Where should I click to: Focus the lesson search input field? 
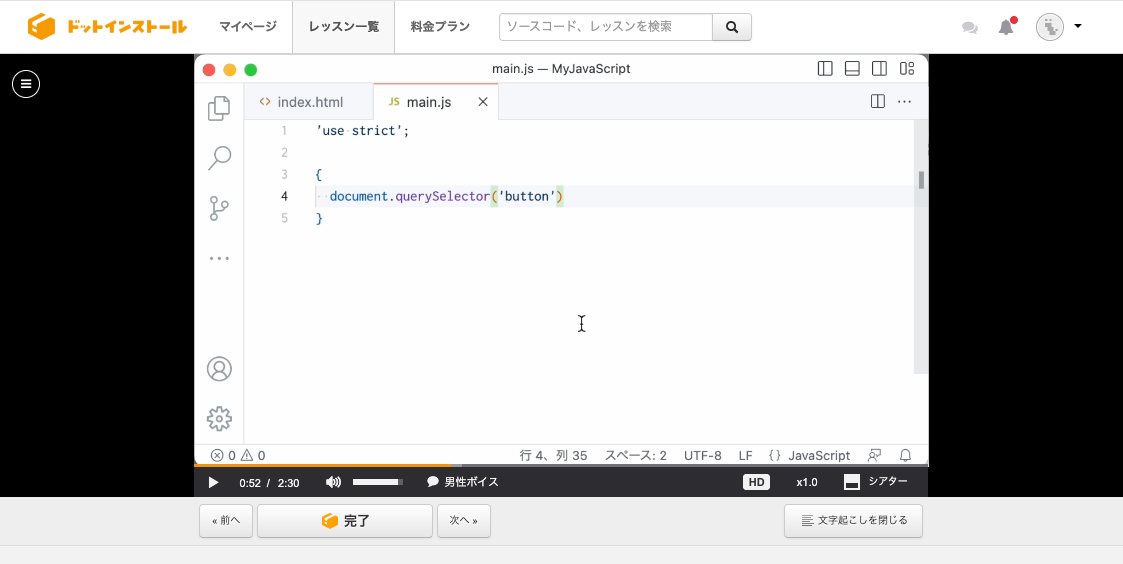[x=605, y=27]
